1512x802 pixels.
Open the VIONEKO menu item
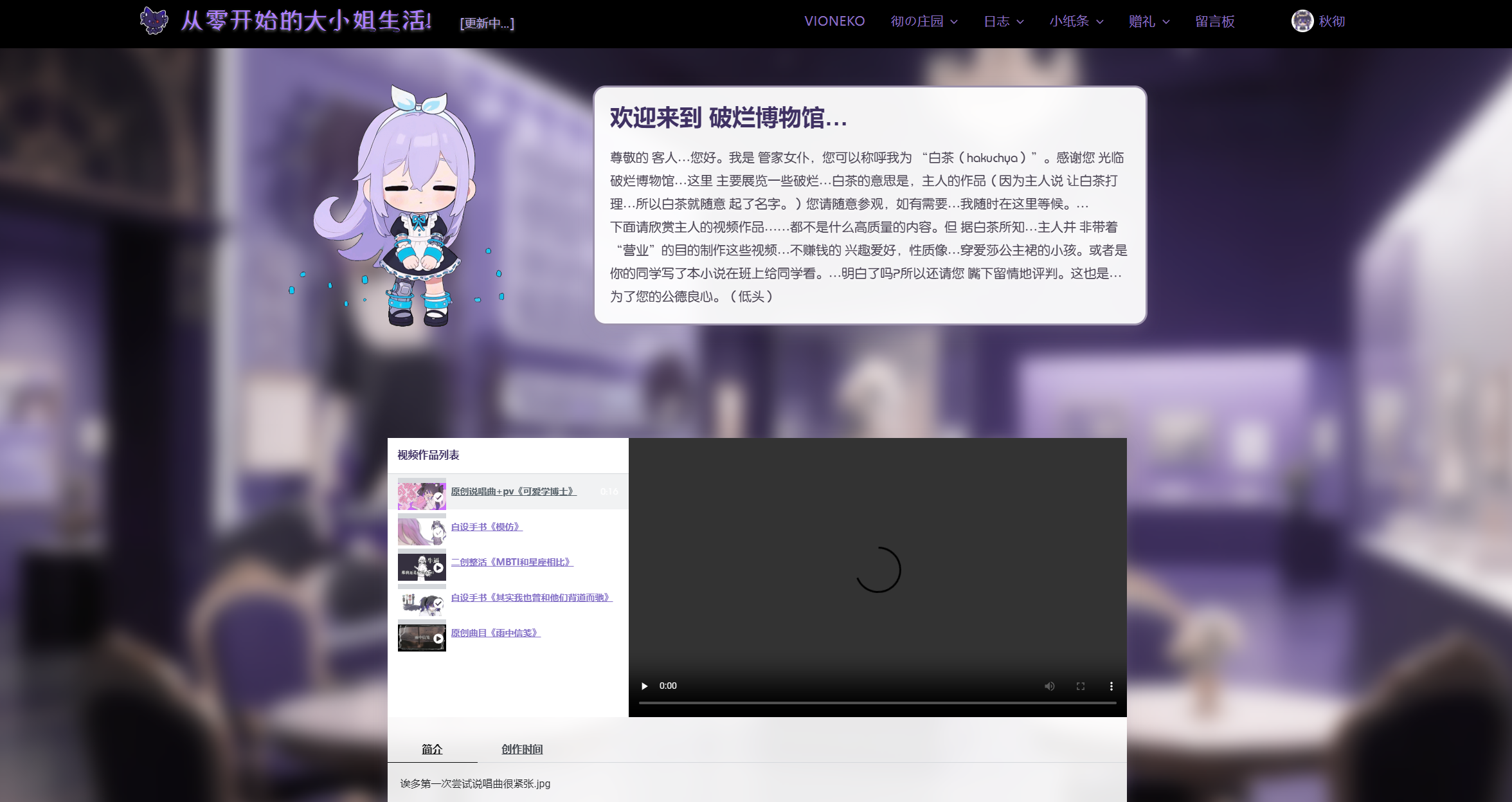pyautogui.click(x=834, y=21)
